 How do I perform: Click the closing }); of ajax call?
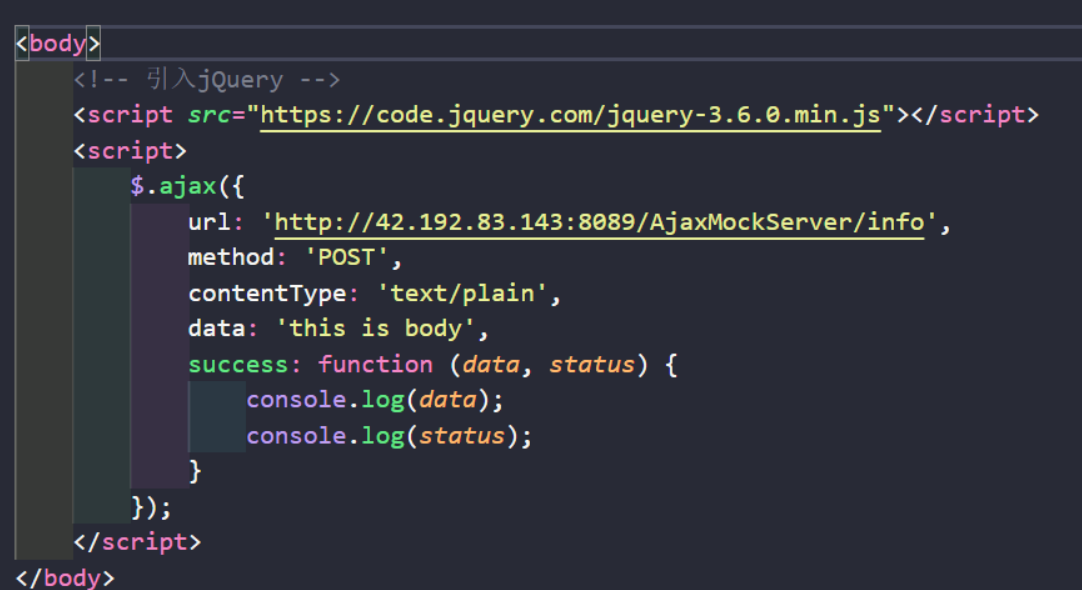[x=151, y=508]
